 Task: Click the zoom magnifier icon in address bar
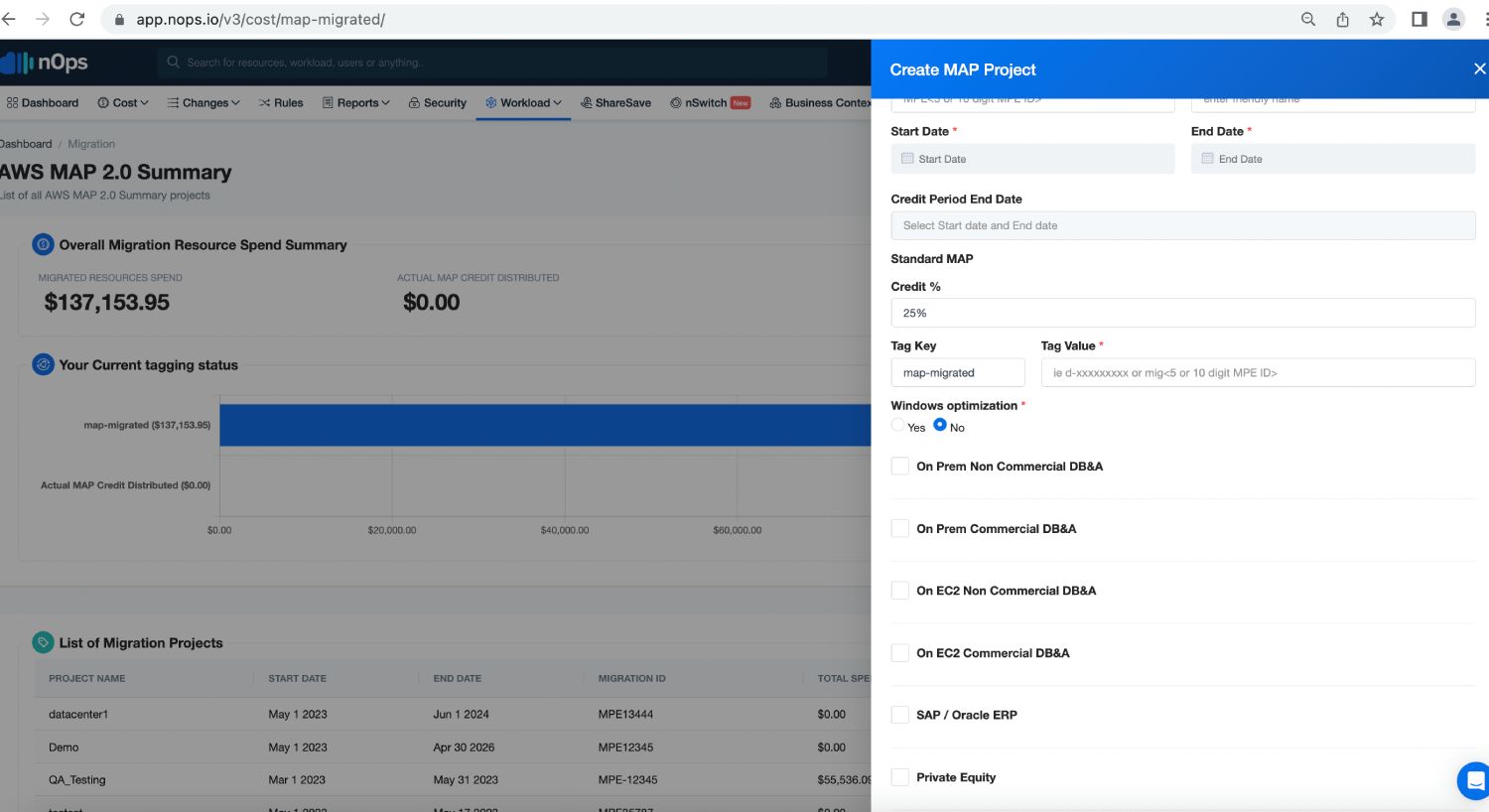(x=1308, y=19)
